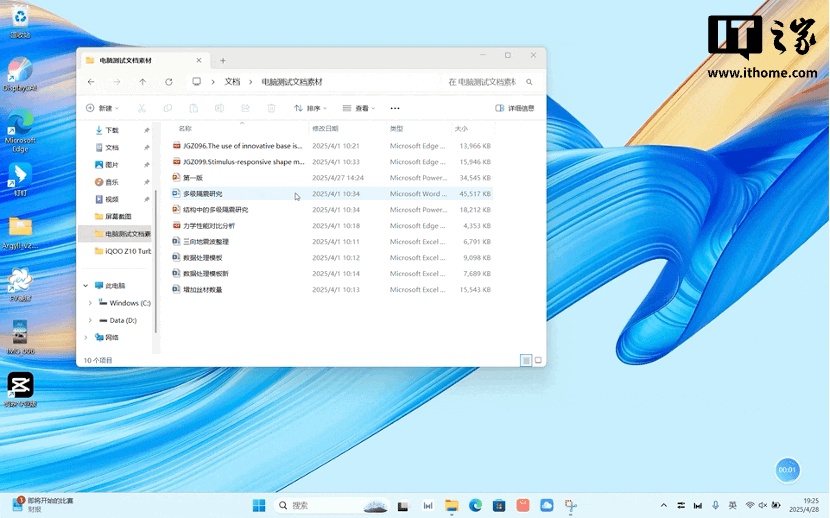
Task: Open Windows Start button on taskbar
Action: click(259, 506)
